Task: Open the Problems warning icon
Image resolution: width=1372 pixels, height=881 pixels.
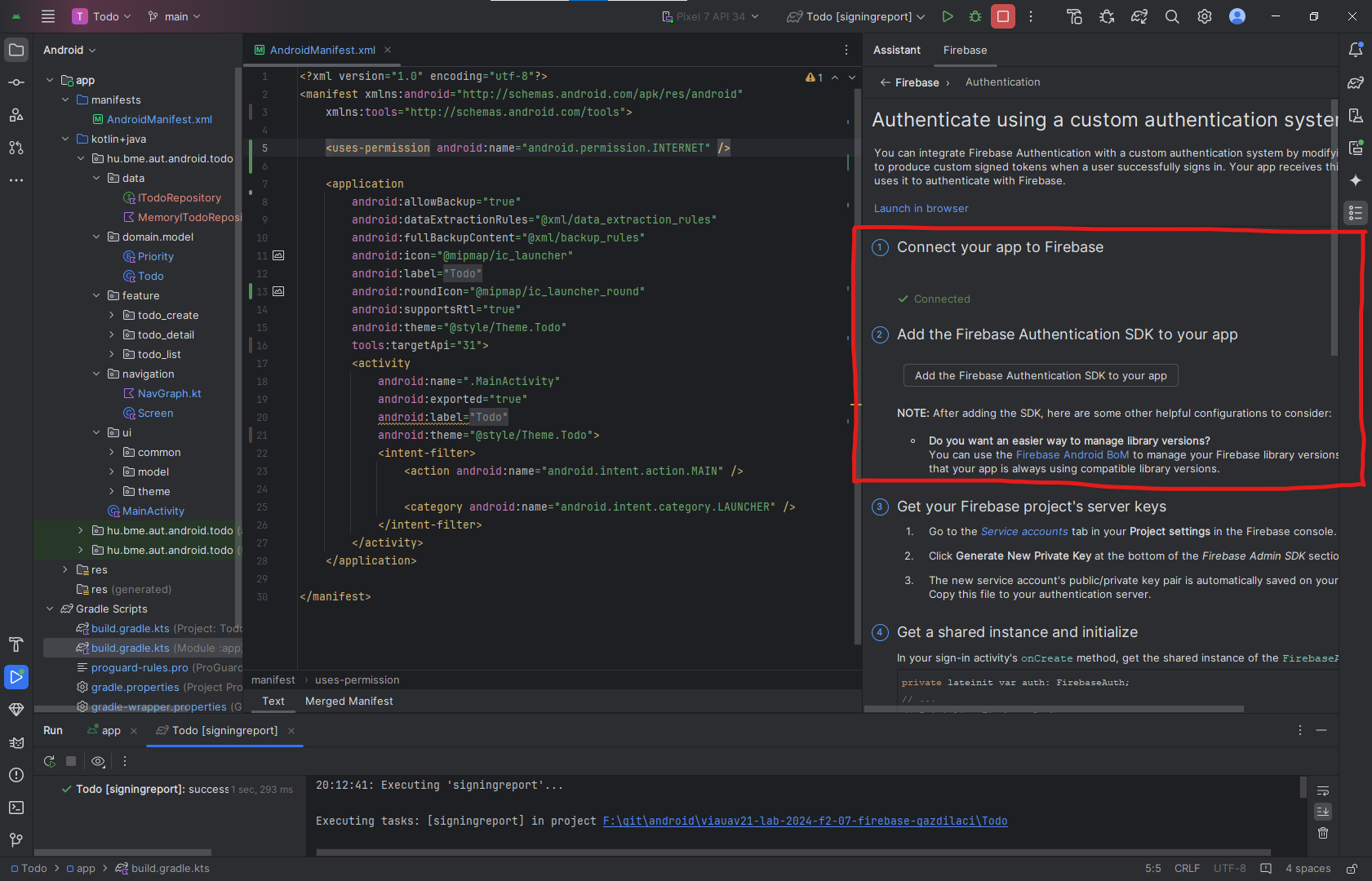Action: coord(16,775)
